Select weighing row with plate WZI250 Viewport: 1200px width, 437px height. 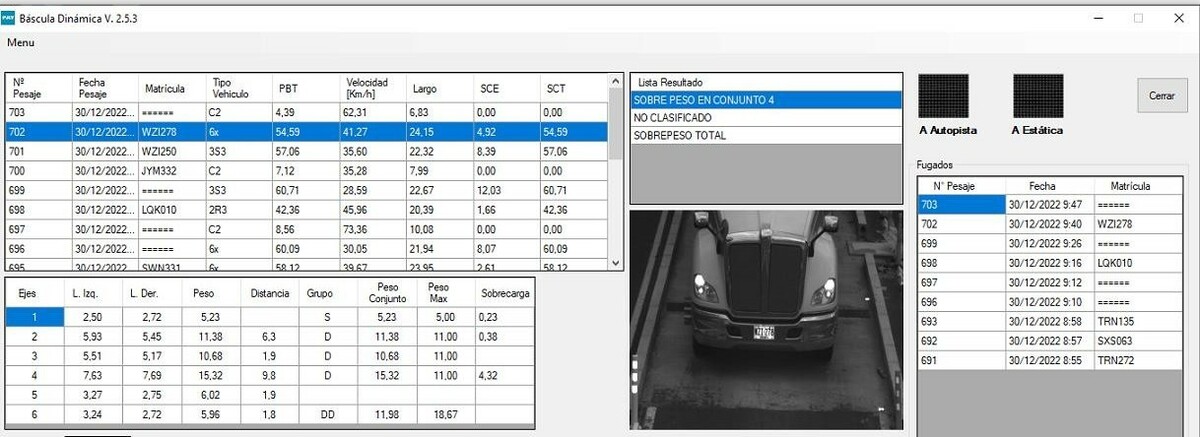(x=170, y=151)
